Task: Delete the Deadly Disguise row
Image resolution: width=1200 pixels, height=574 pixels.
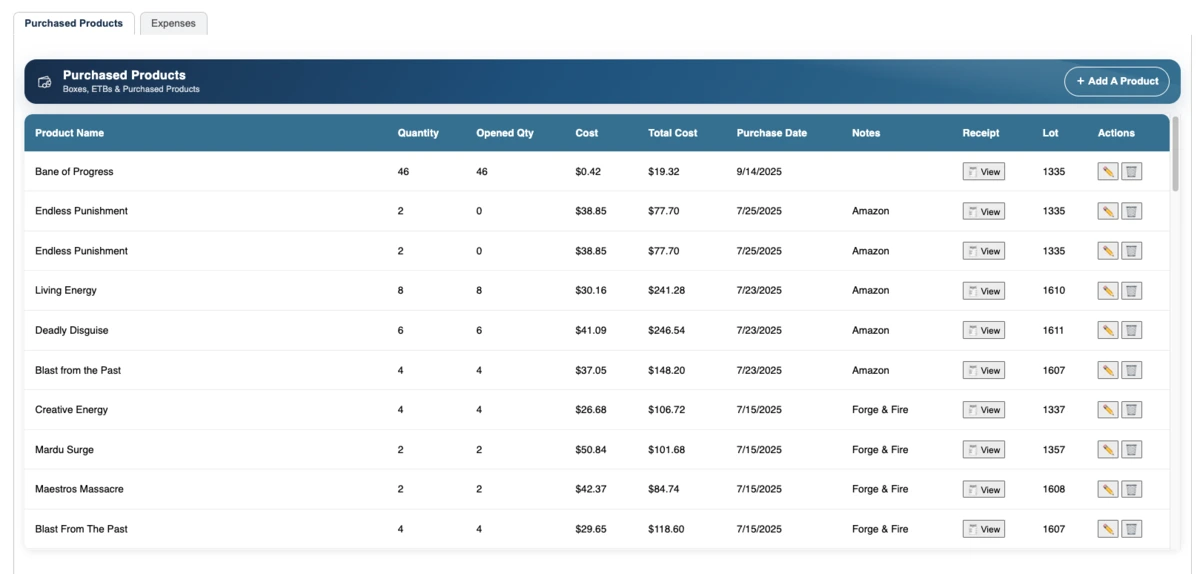Action: [1131, 330]
